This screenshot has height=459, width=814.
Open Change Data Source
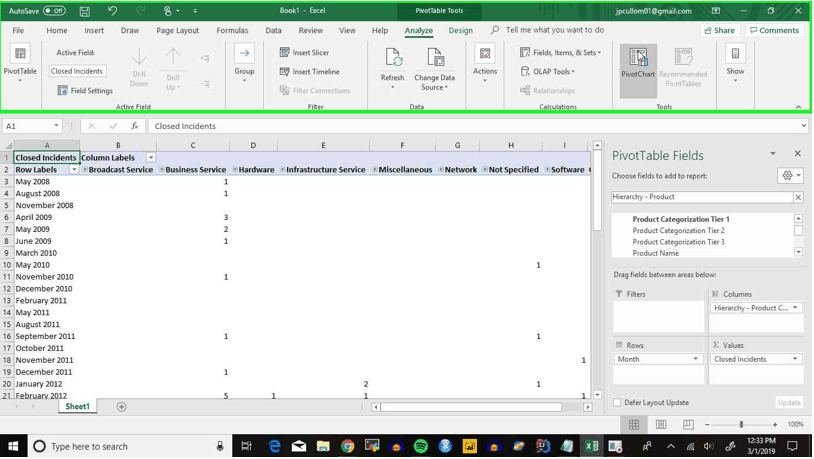435,69
